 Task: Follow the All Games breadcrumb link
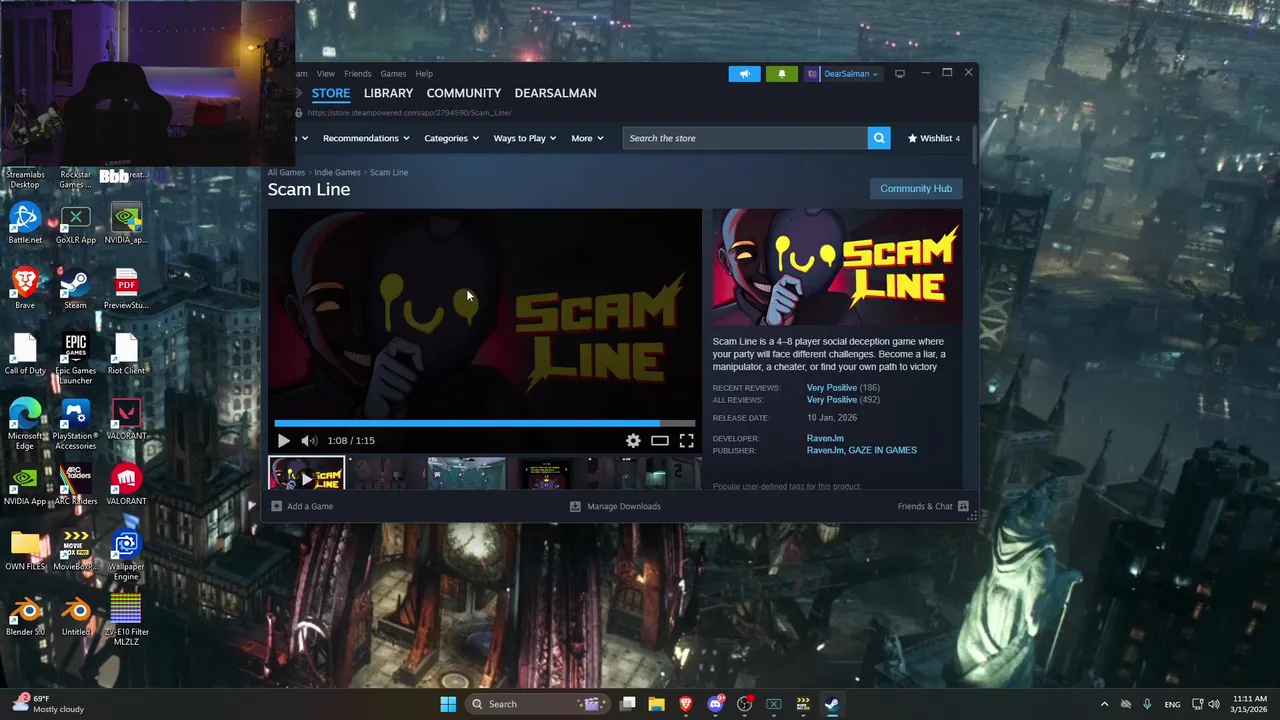[286, 172]
